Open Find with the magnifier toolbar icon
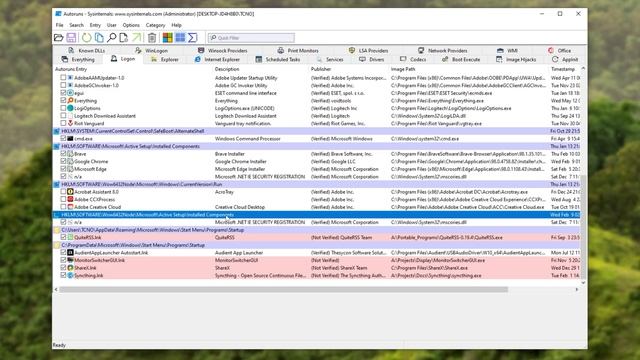Image resolution: width=640 pixels, height=360 pixels. coord(111,38)
